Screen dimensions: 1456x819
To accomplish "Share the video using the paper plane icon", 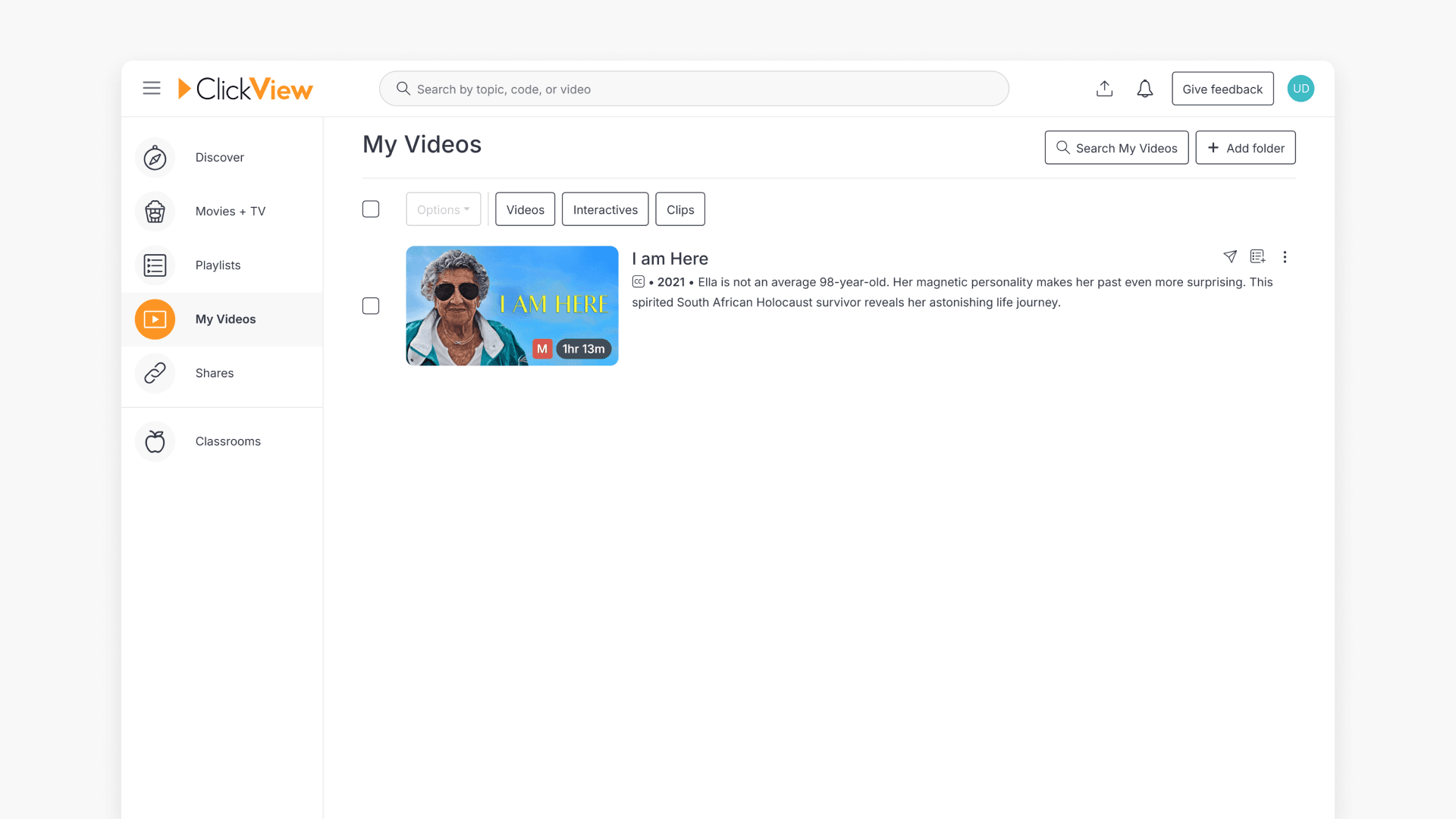I will (x=1230, y=257).
